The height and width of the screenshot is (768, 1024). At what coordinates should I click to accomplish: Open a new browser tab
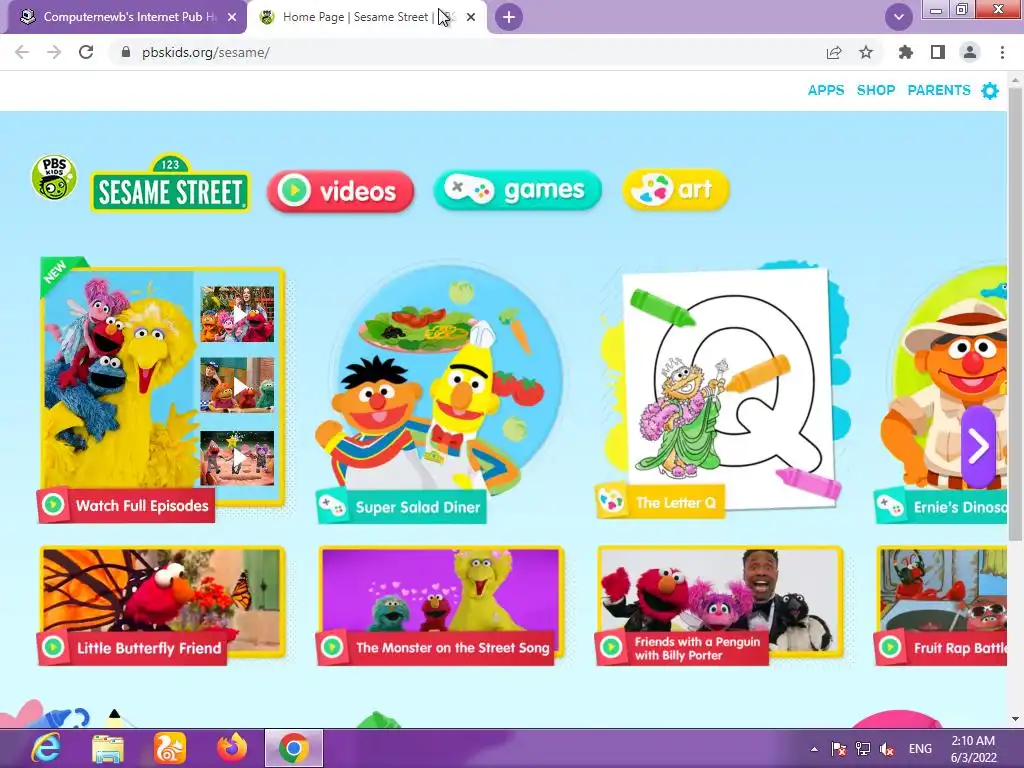509,18
